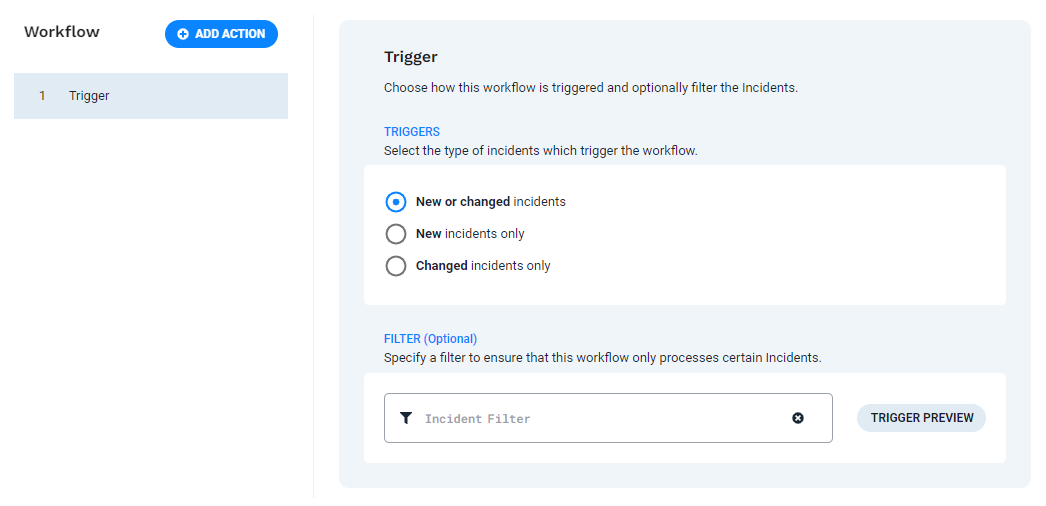Image resolution: width=1046 pixels, height=506 pixels.
Task: Click the "Changed incidents only" label text
Action: 483,266
